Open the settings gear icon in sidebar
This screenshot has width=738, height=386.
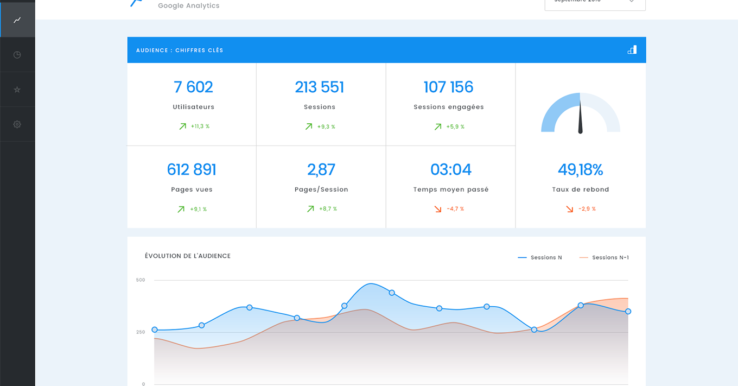pos(17,124)
